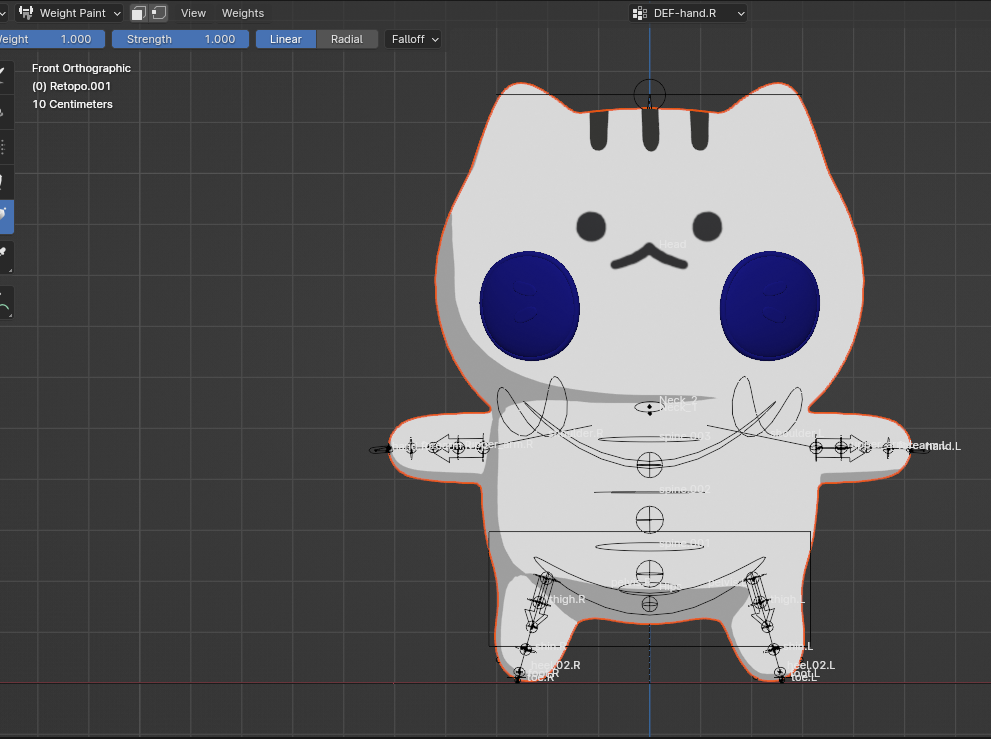
Task: Select the heel.02.L bone label
Action: tap(811, 665)
